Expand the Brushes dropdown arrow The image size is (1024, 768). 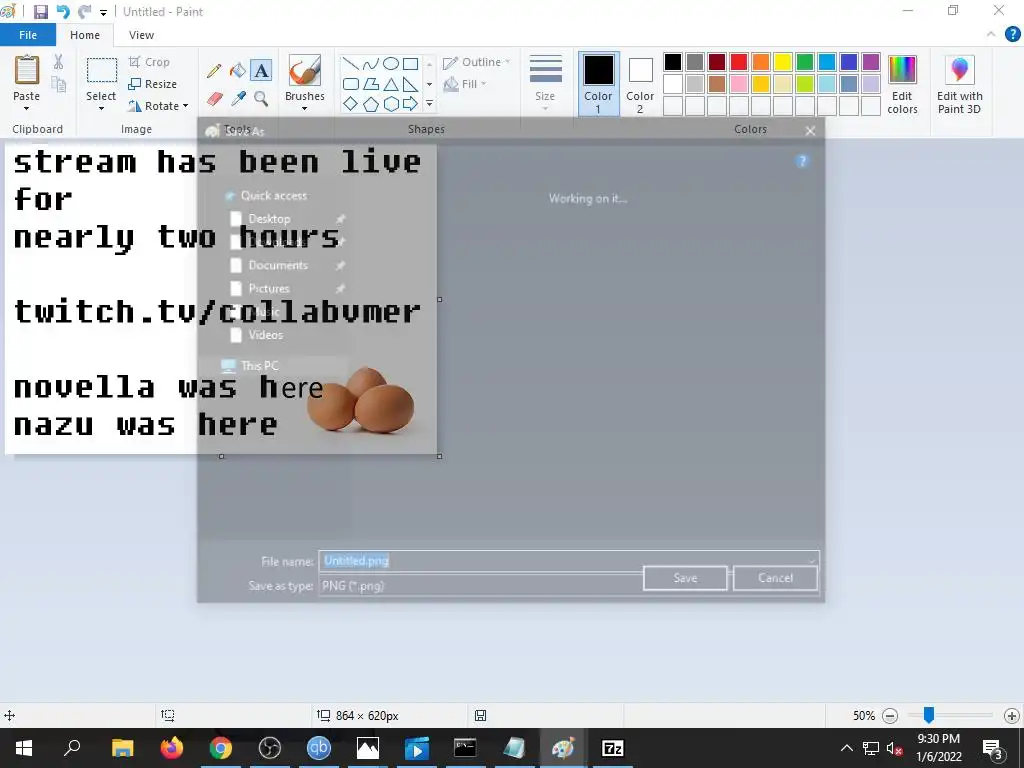[x=304, y=108]
